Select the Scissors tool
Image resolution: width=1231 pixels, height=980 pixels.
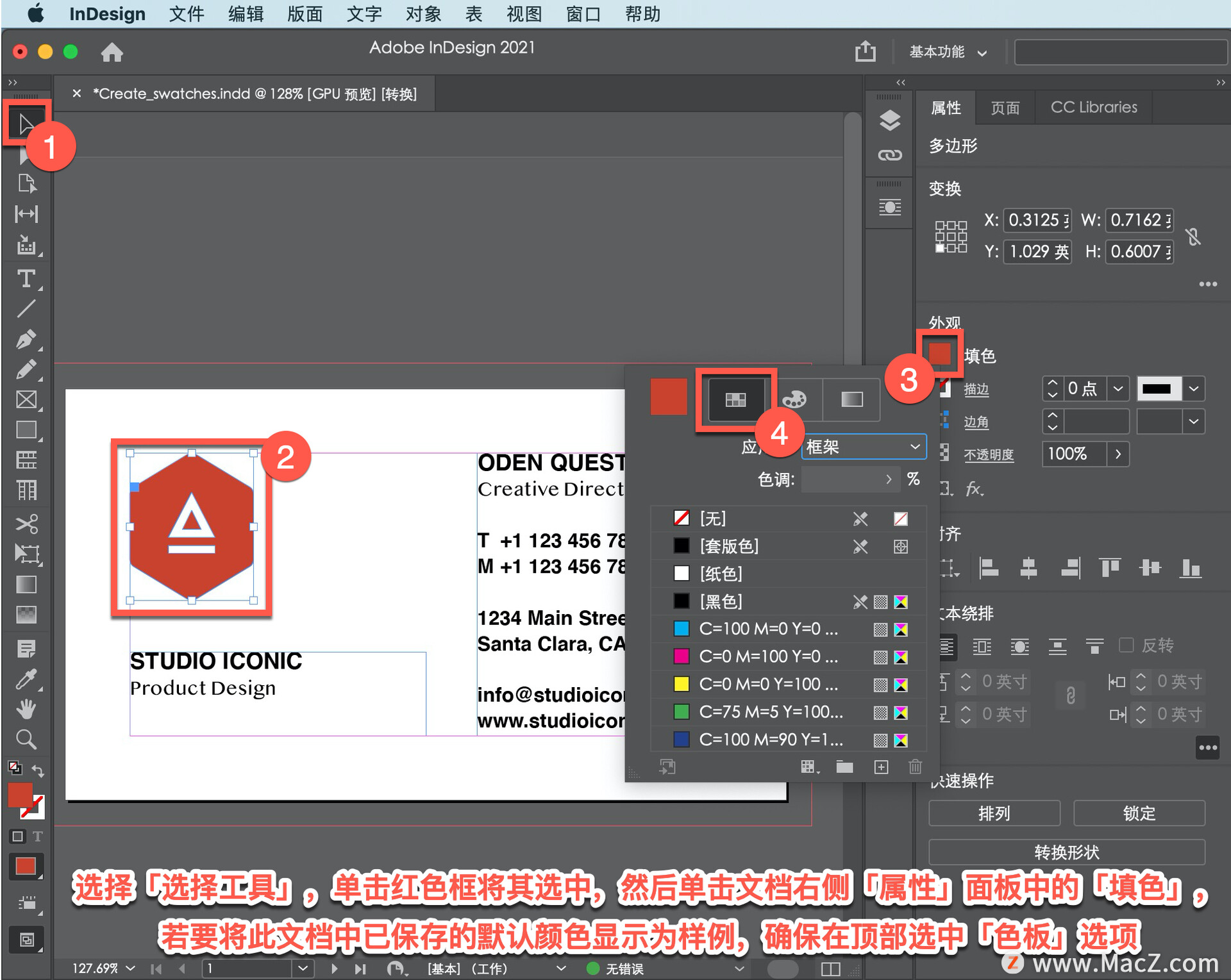pos(26,524)
